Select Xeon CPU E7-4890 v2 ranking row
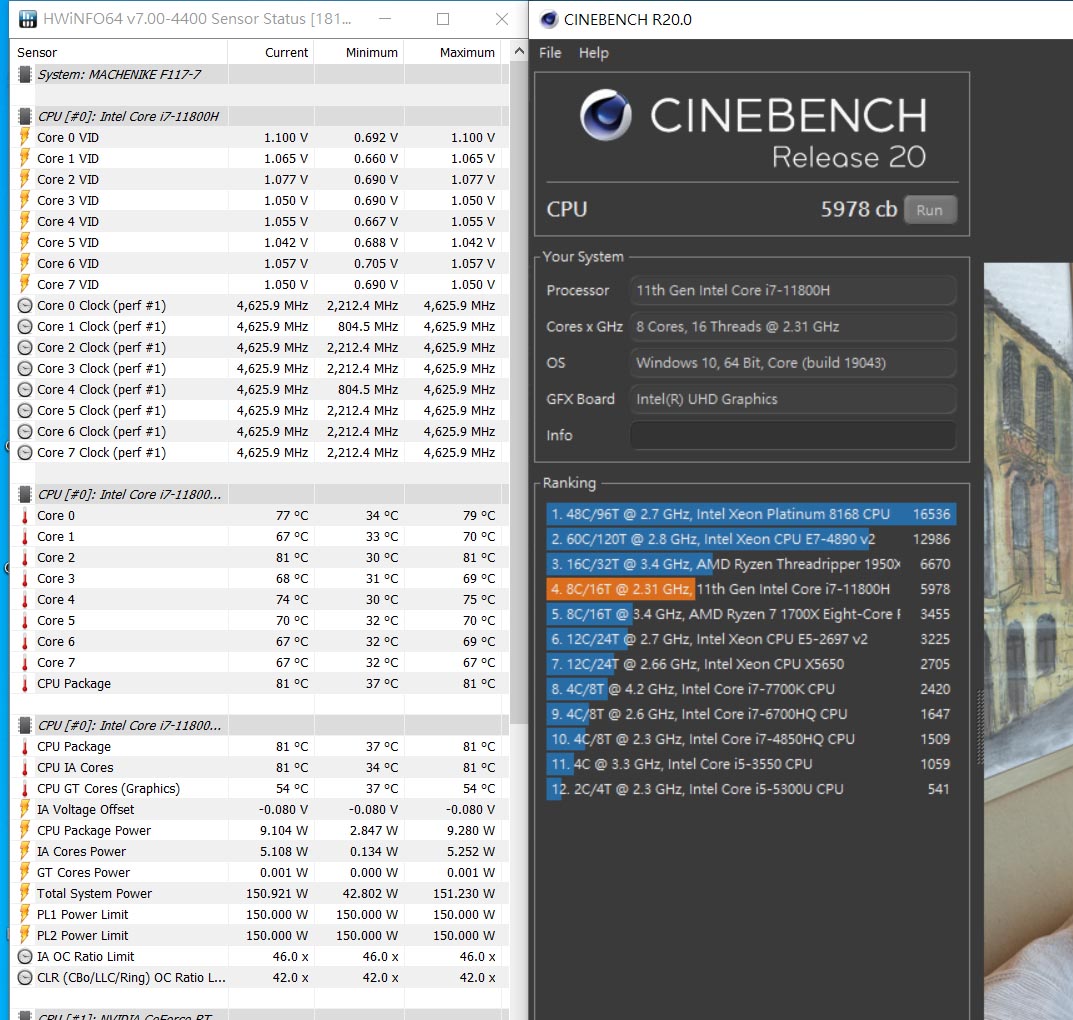This screenshot has height=1020, width=1073. [751, 539]
